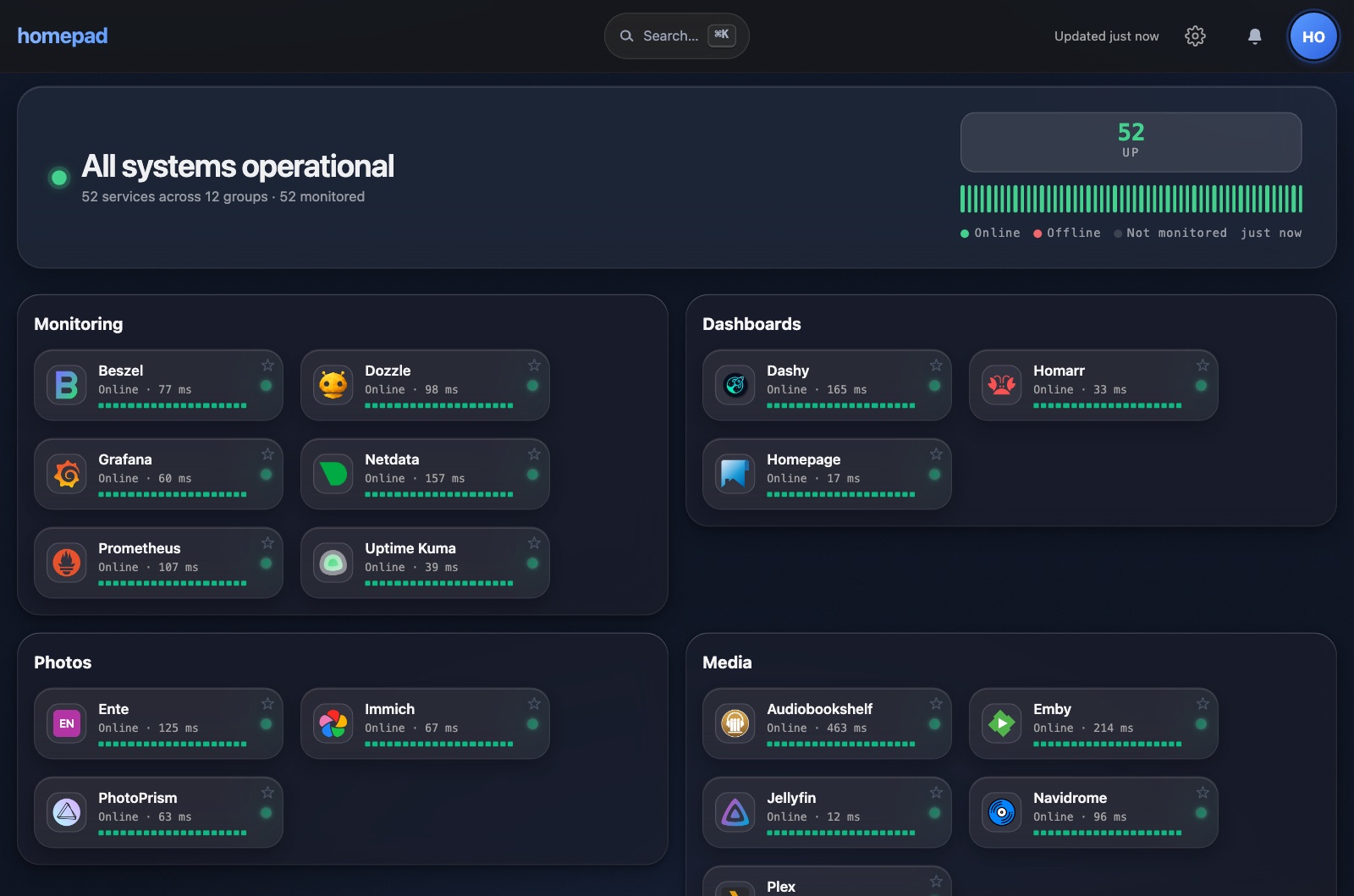1354x896 pixels.
Task: Open the PhotoPrism app icon
Action: 67,812
